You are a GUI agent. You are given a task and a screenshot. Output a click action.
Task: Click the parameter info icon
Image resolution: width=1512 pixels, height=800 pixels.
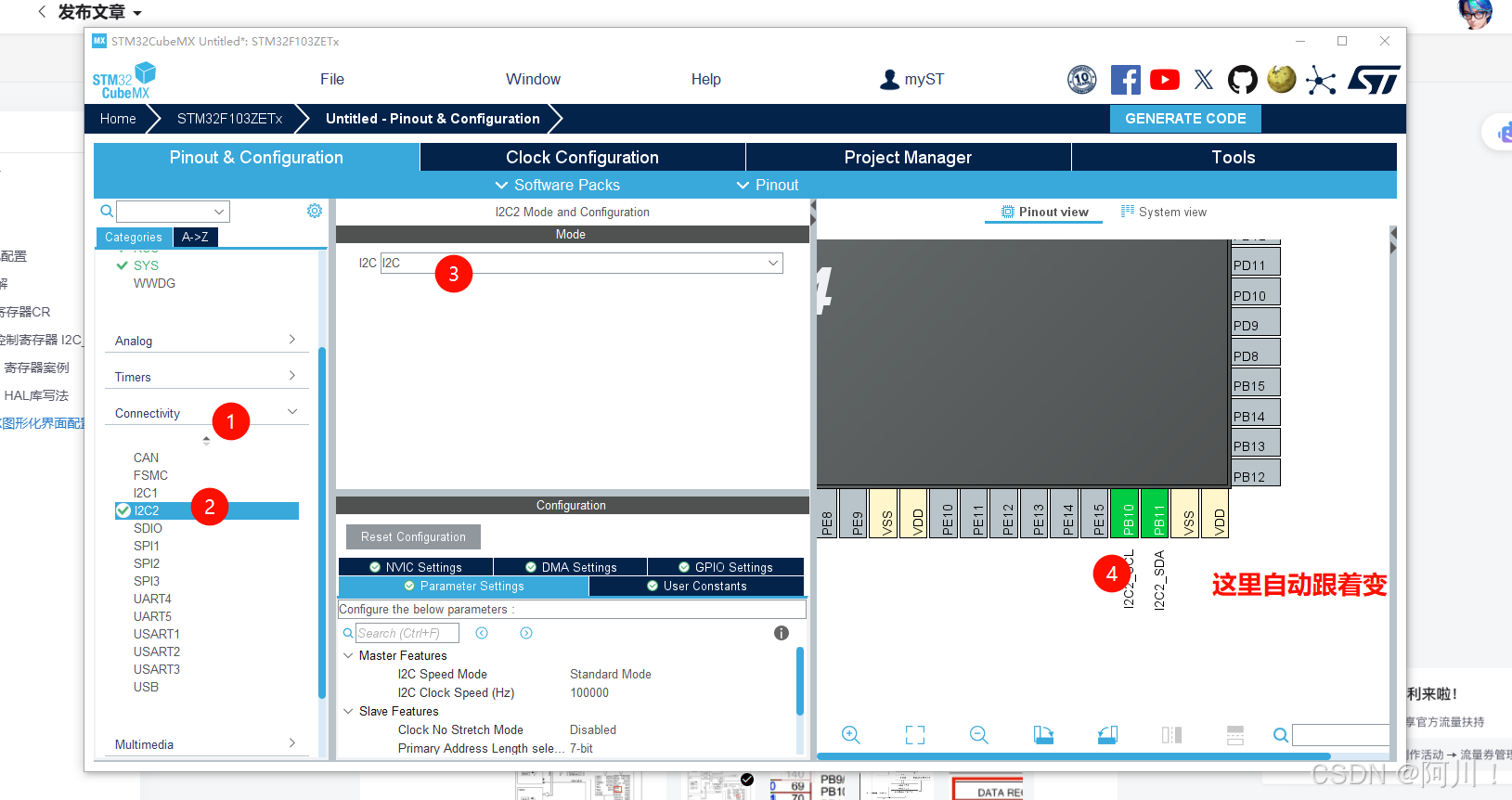point(782,633)
